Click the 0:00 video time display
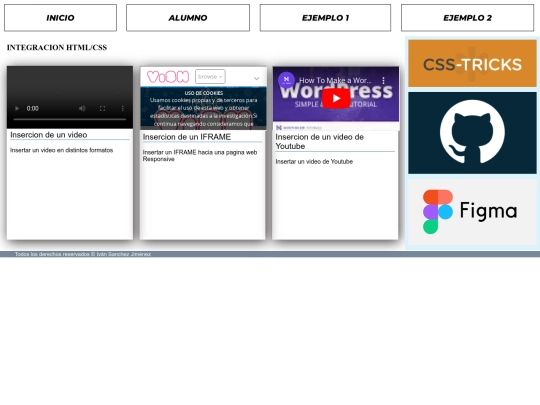This screenshot has height=405, width=540. (x=33, y=108)
